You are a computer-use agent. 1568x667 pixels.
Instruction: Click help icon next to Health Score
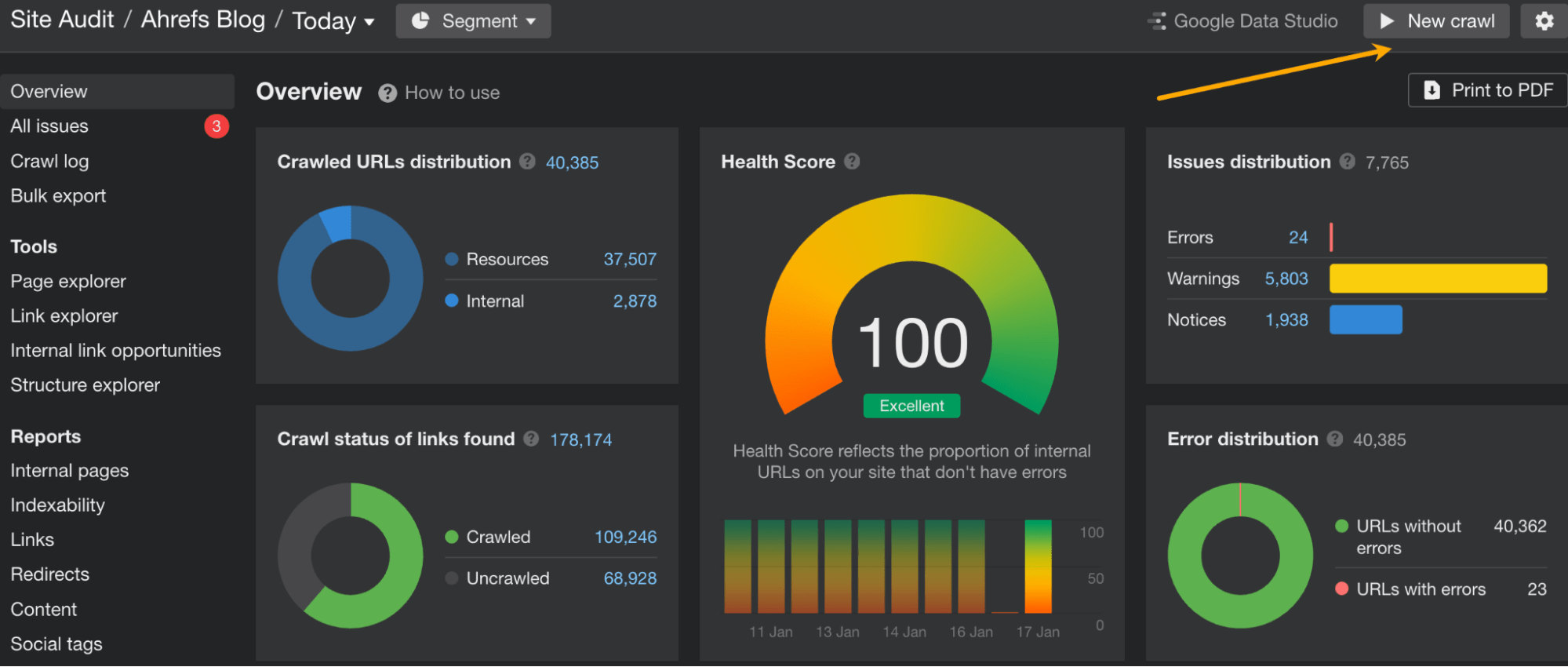point(852,162)
